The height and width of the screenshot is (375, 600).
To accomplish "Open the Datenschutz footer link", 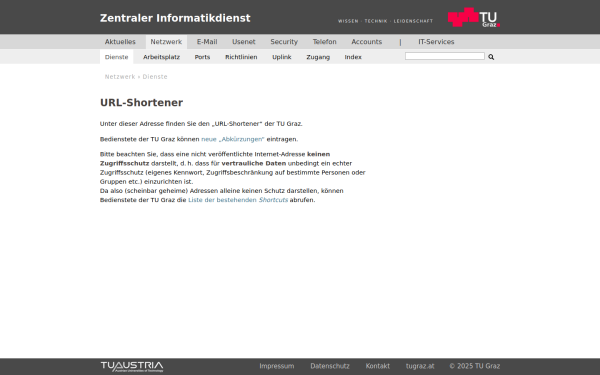I will [x=330, y=366].
